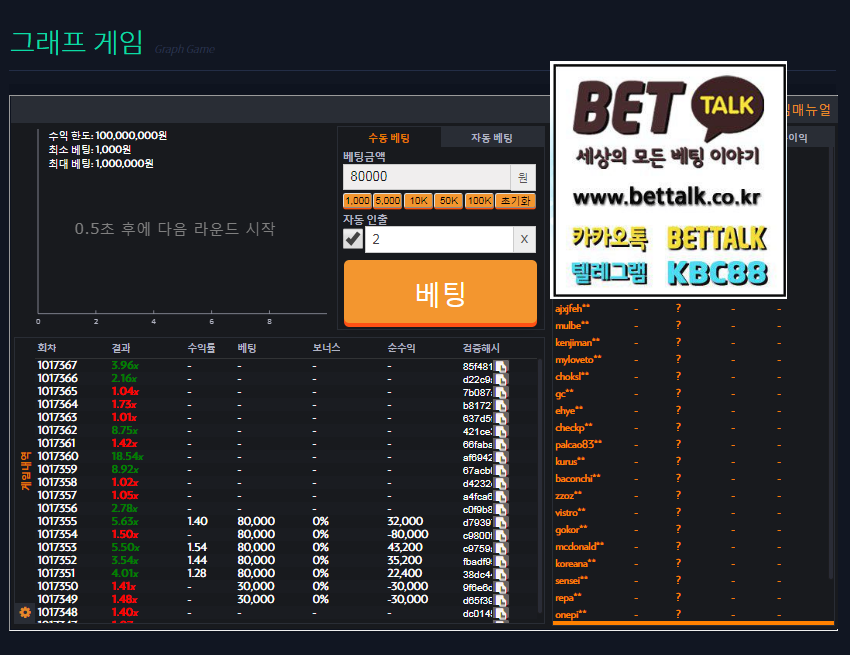
Task: Focus the bet amount field showing 80000
Action: [x=427, y=177]
